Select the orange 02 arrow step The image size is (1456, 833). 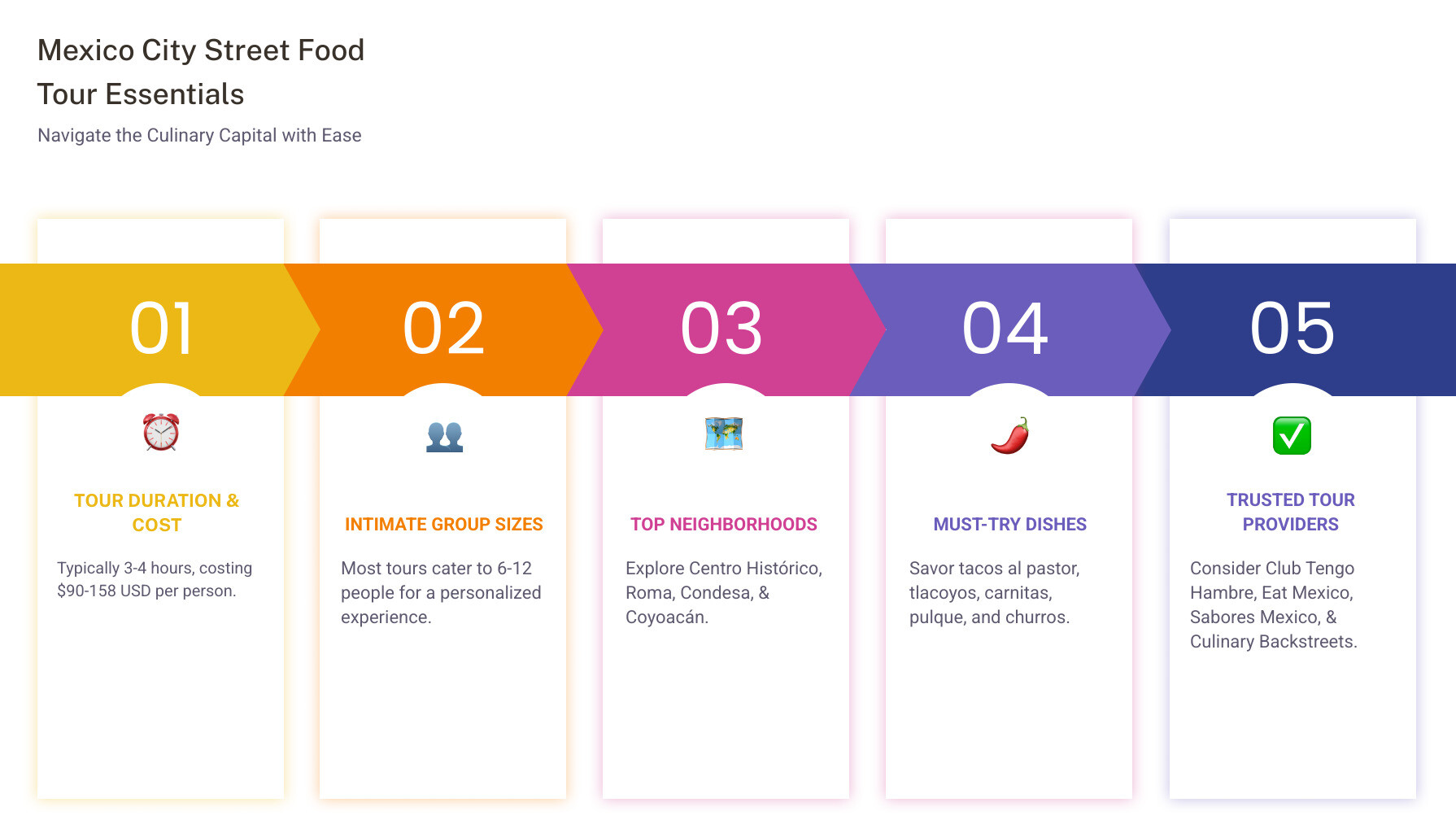444,329
